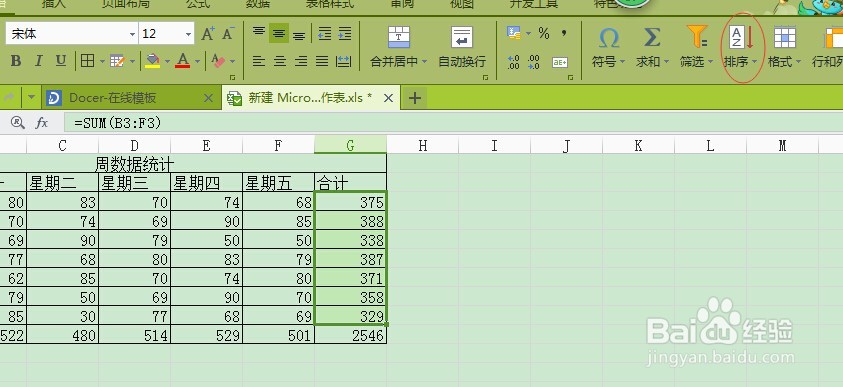Expand the 合并居中 dropdown arrow
This screenshot has height=387, width=843.
pos(424,62)
